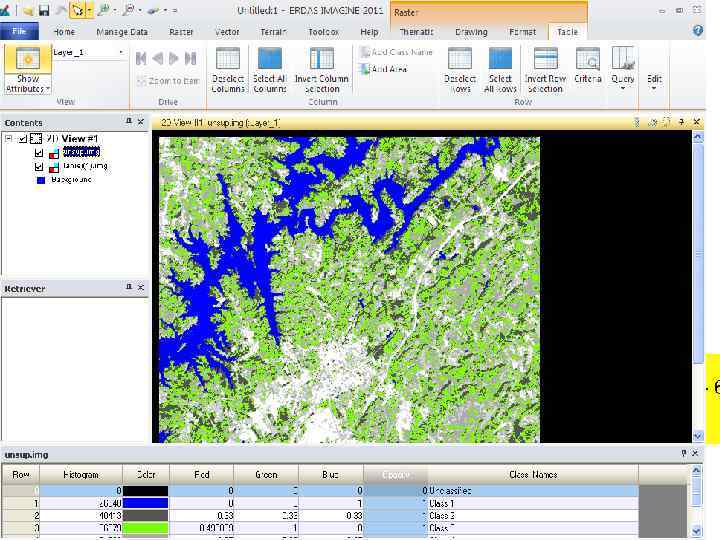
Task: Click the green color swatch in row 3
Action: click(x=145, y=527)
